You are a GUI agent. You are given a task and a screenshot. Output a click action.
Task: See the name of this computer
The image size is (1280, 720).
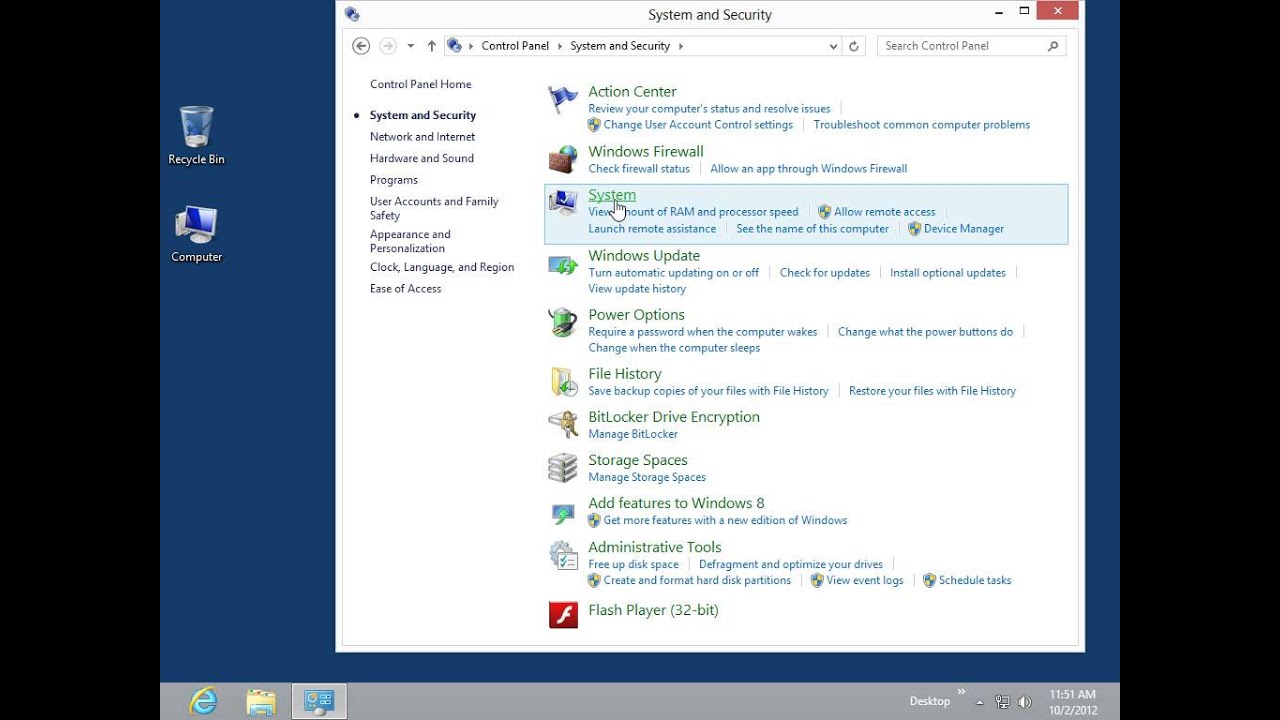click(812, 229)
